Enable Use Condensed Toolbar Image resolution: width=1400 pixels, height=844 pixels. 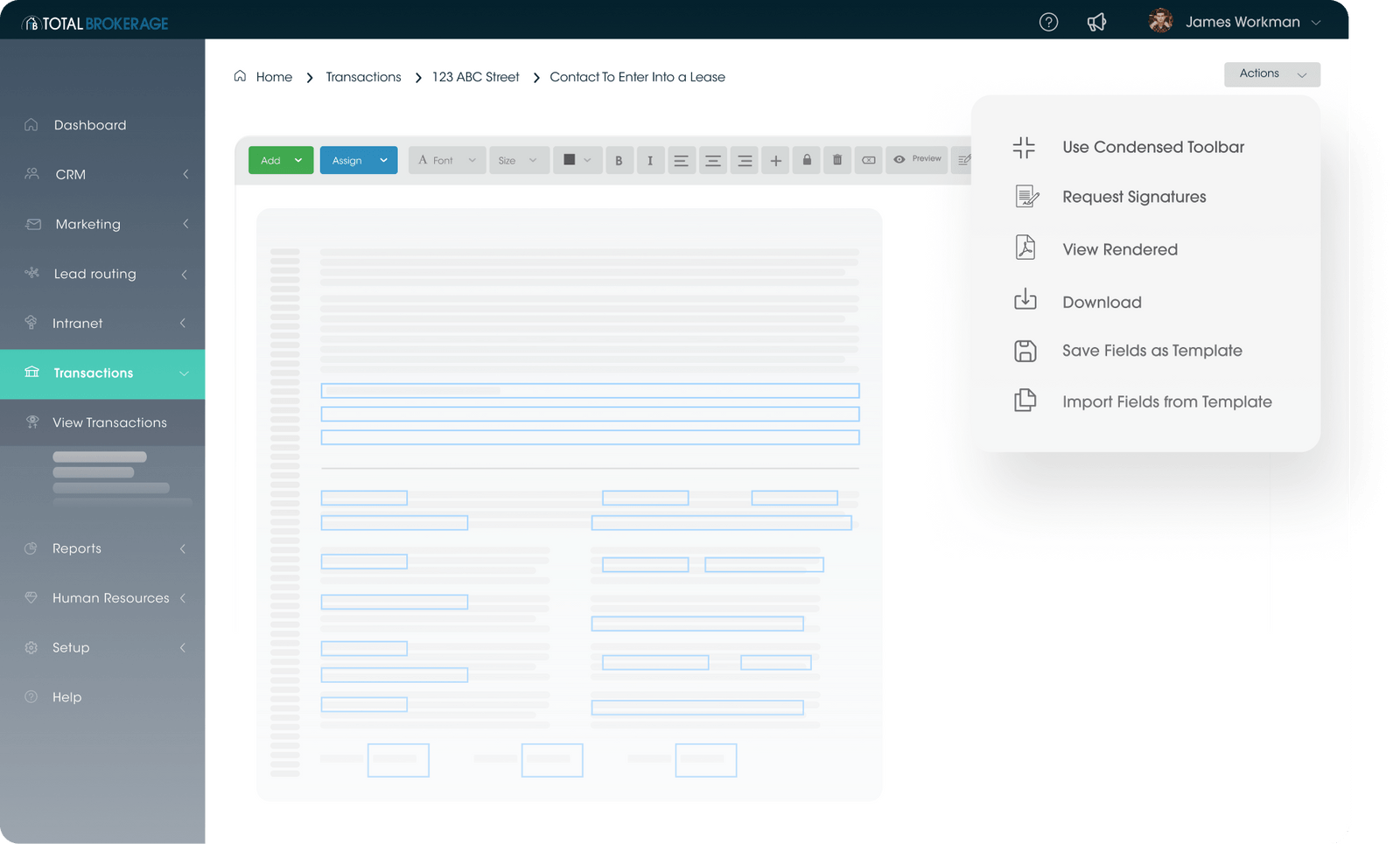(1151, 147)
